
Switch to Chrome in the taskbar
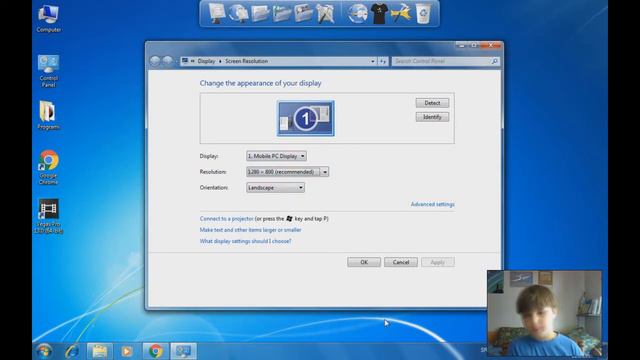click(155, 351)
